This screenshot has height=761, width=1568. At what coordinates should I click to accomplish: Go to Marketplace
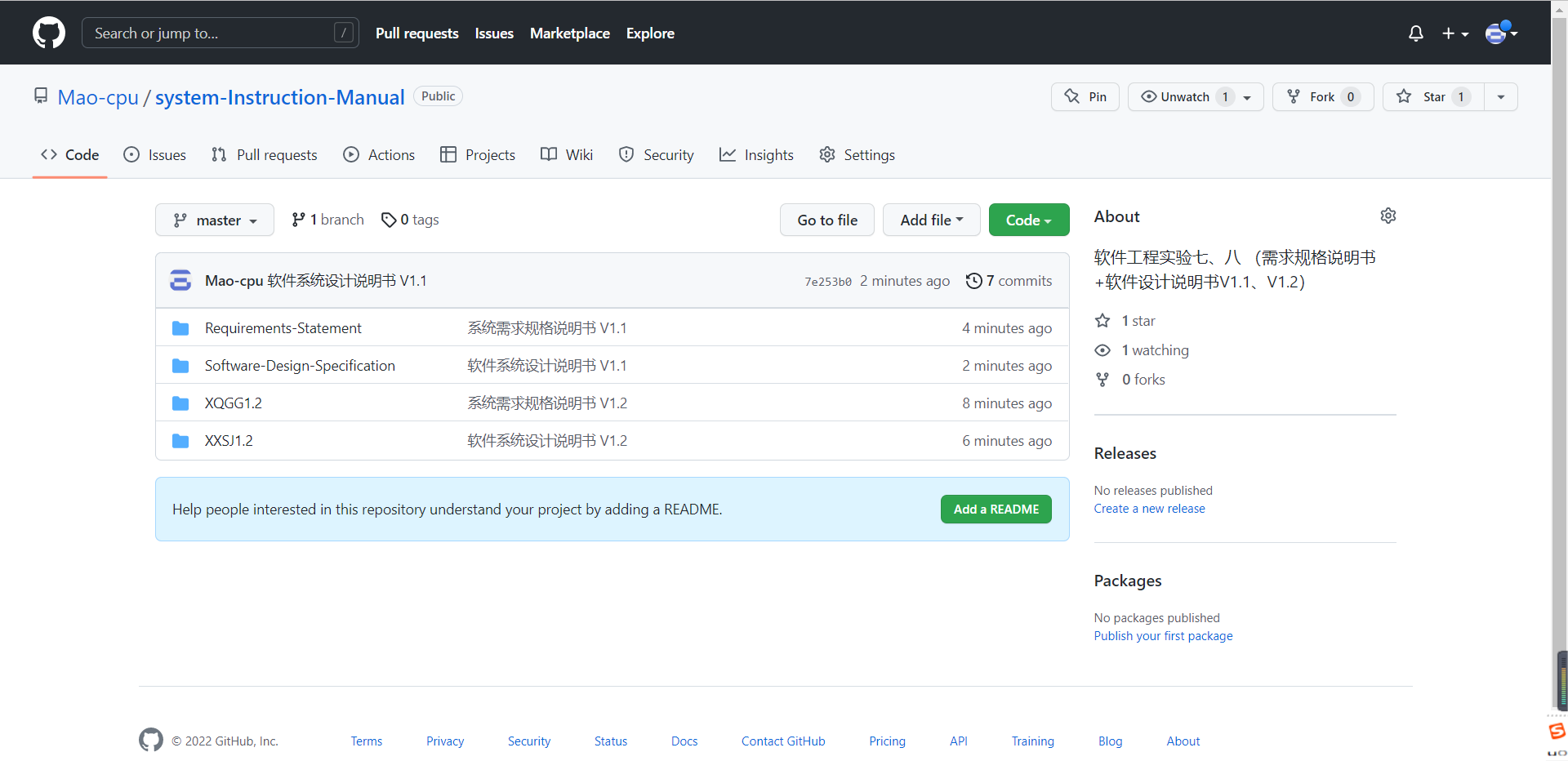(570, 33)
